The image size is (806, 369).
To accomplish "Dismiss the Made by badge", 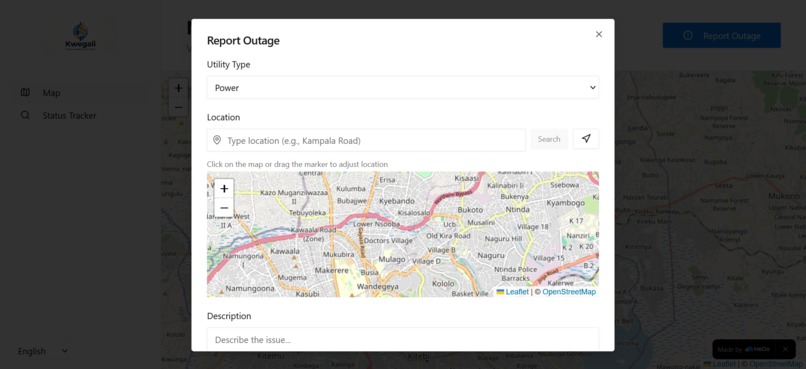I will (x=785, y=349).
